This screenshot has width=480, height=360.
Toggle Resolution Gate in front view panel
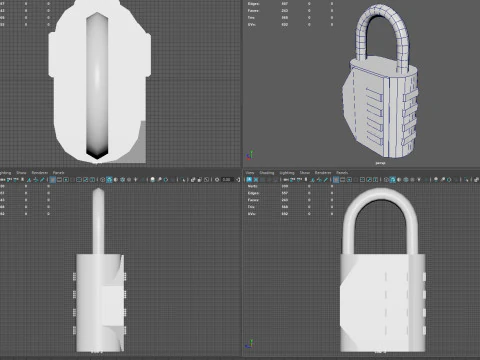coord(349,179)
